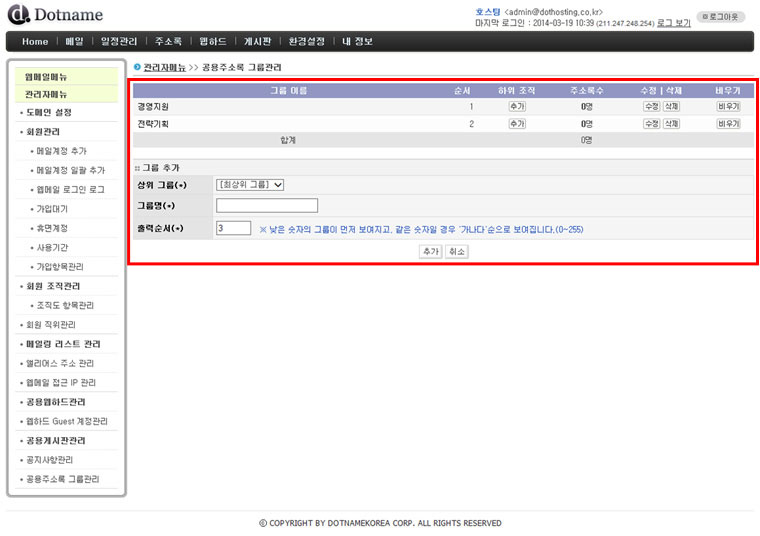Click 비우기 for the 전략기획 group
The width and height of the screenshot is (760, 536).
pos(728,124)
